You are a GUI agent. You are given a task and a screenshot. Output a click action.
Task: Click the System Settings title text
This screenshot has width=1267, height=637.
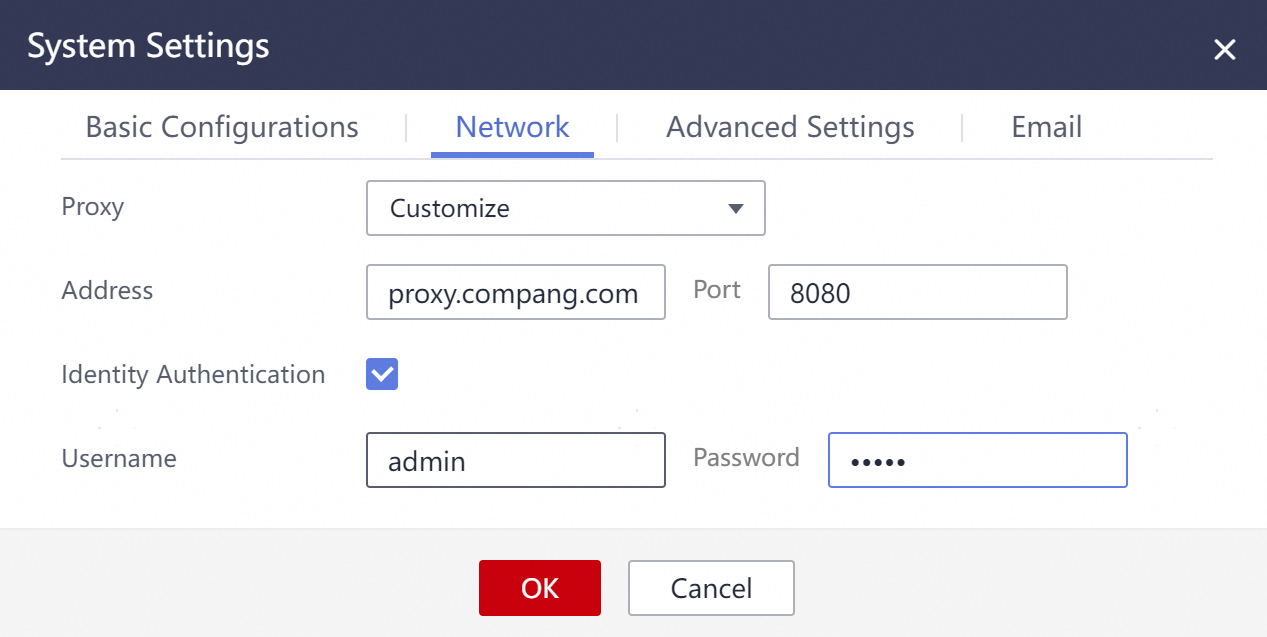click(148, 46)
